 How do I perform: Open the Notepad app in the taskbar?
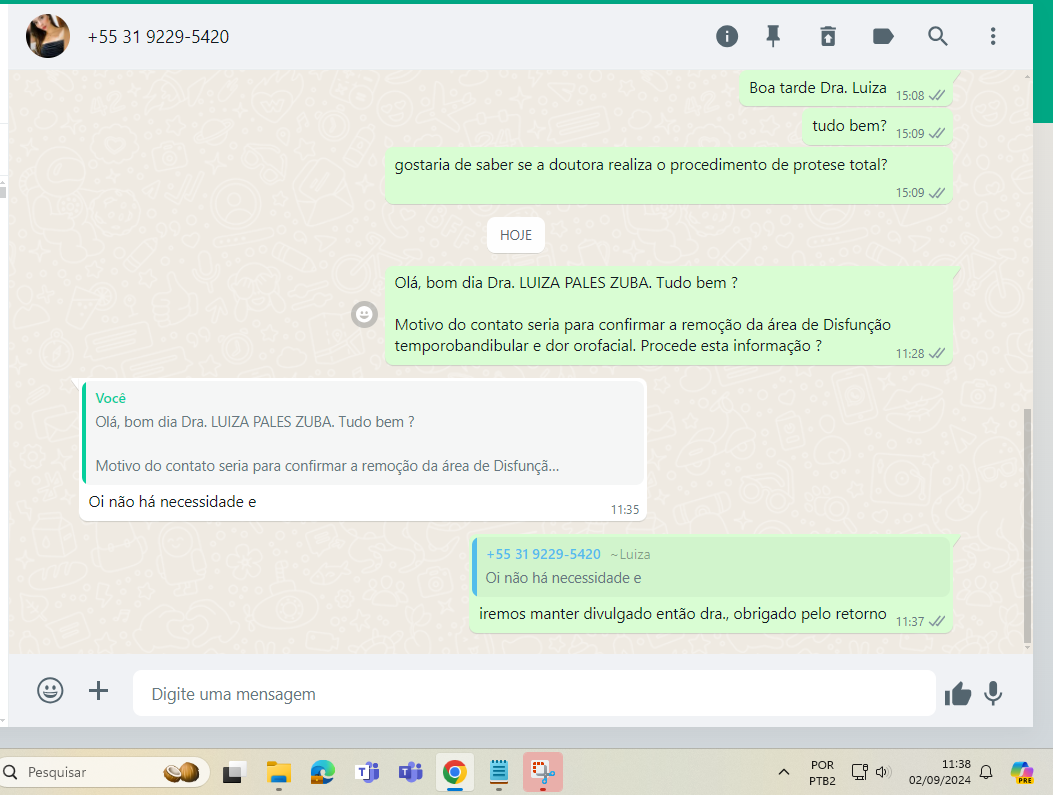(x=499, y=772)
